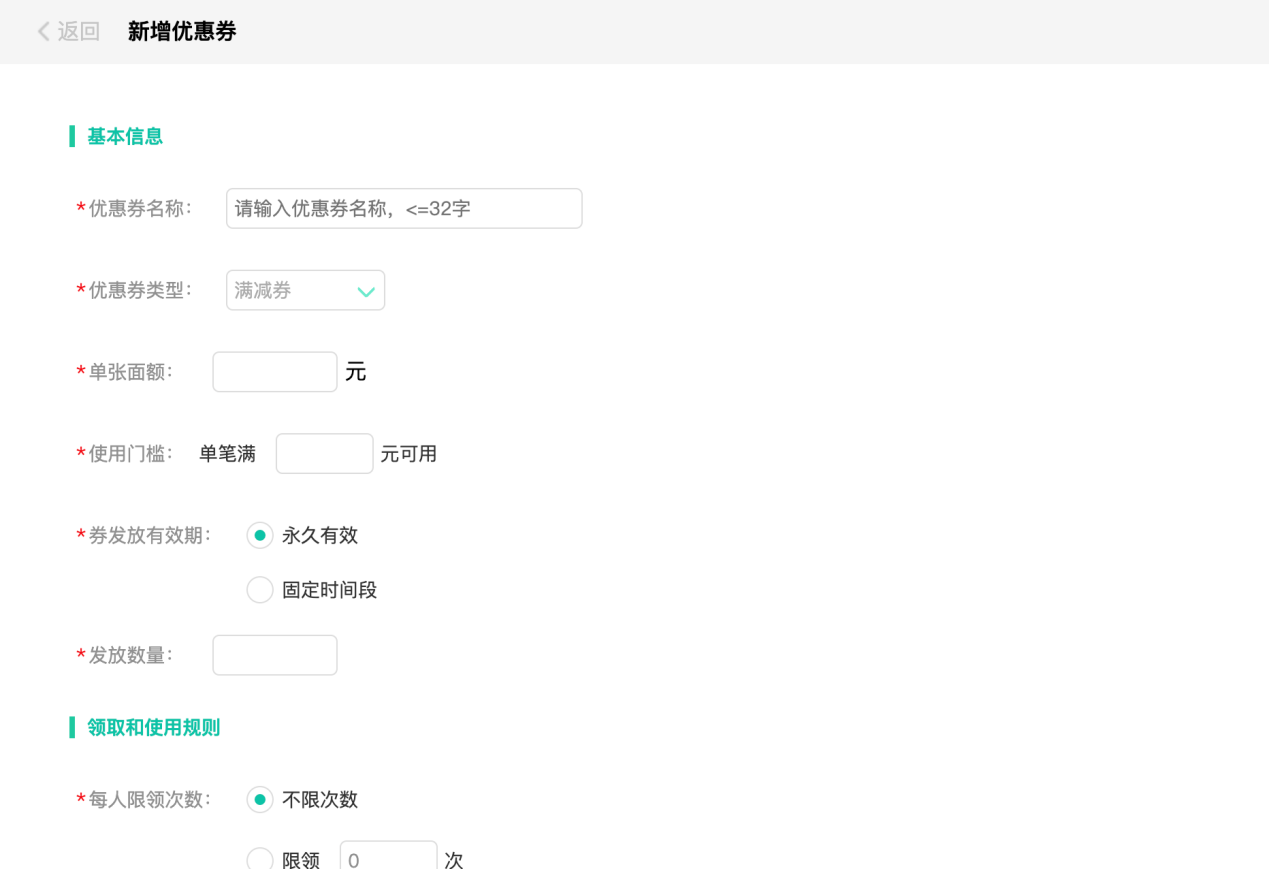The image size is (1269, 869).
Task: Focus the 优惠券名称 text input
Action: (x=404, y=208)
